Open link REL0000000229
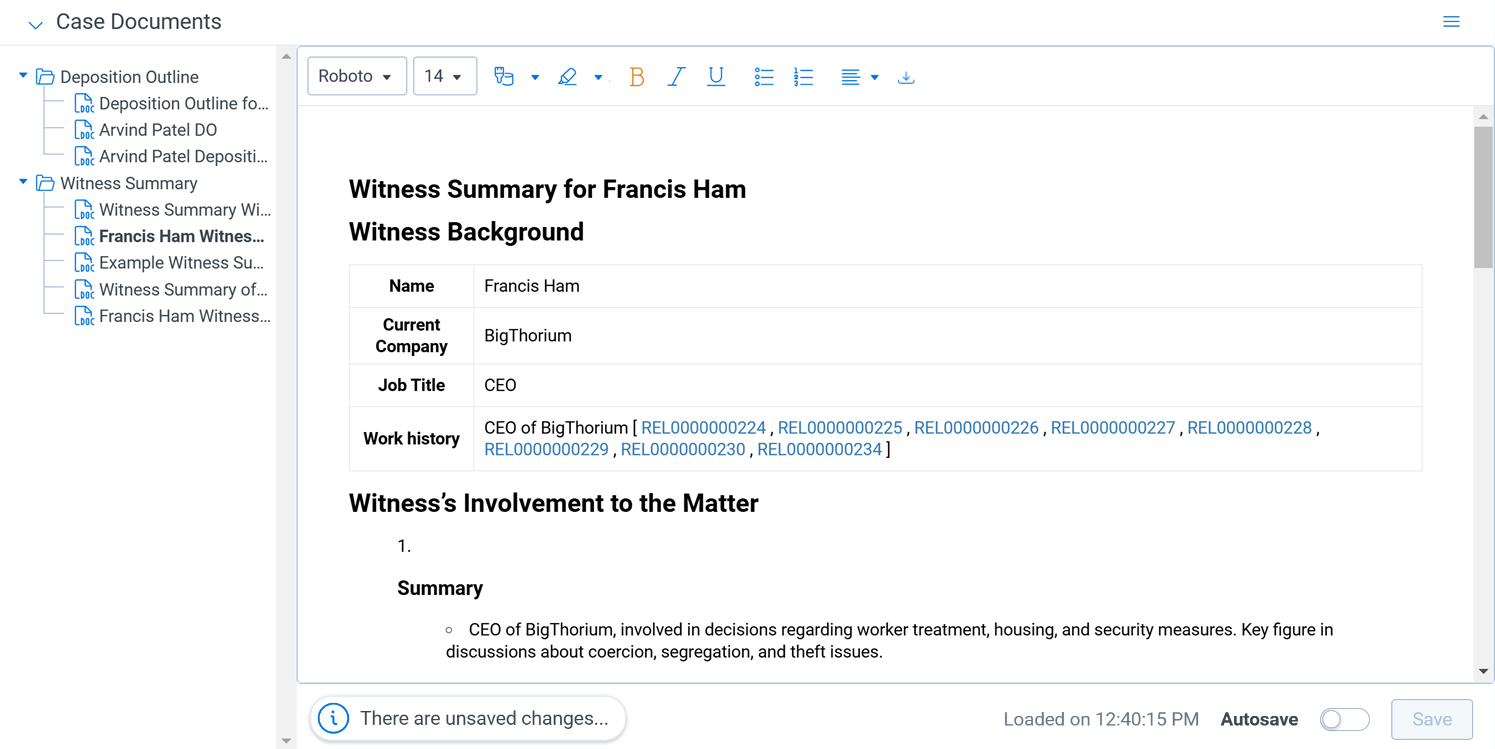Screen dimensions: 1495x749 point(546,450)
